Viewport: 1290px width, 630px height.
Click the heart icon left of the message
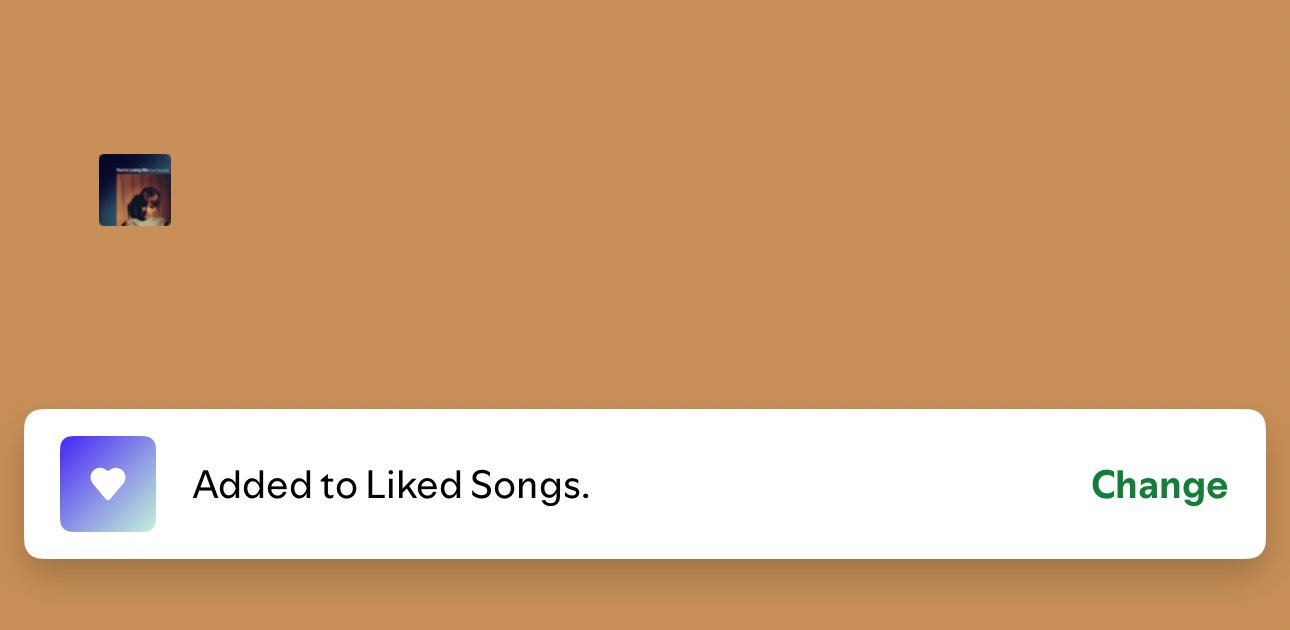108,484
